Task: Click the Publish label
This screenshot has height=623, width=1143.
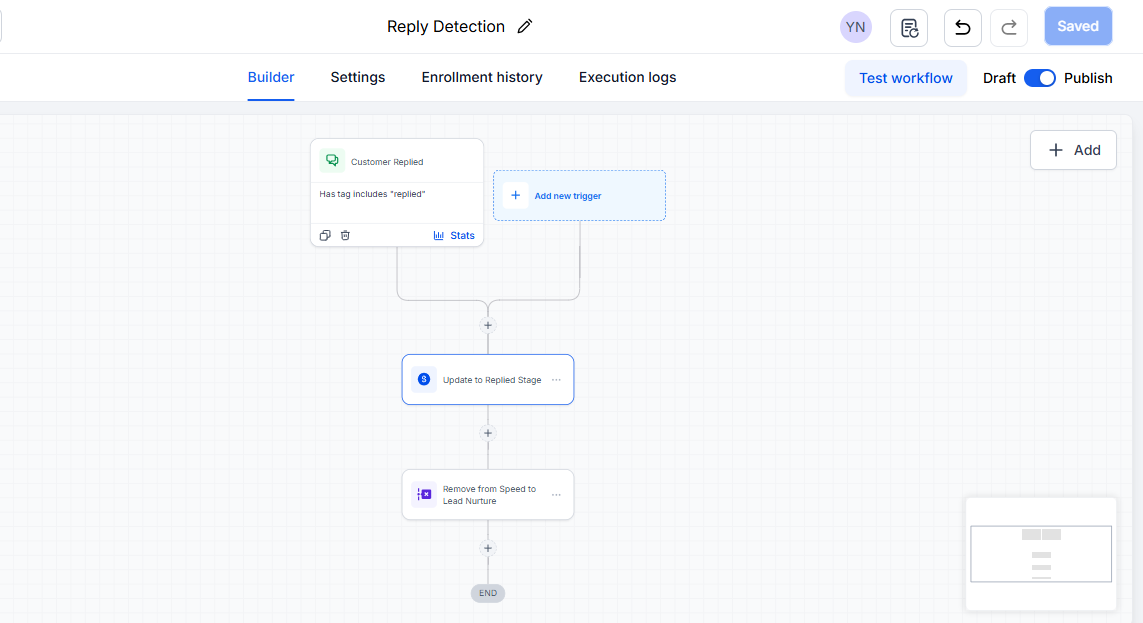Action: (1088, 78)
